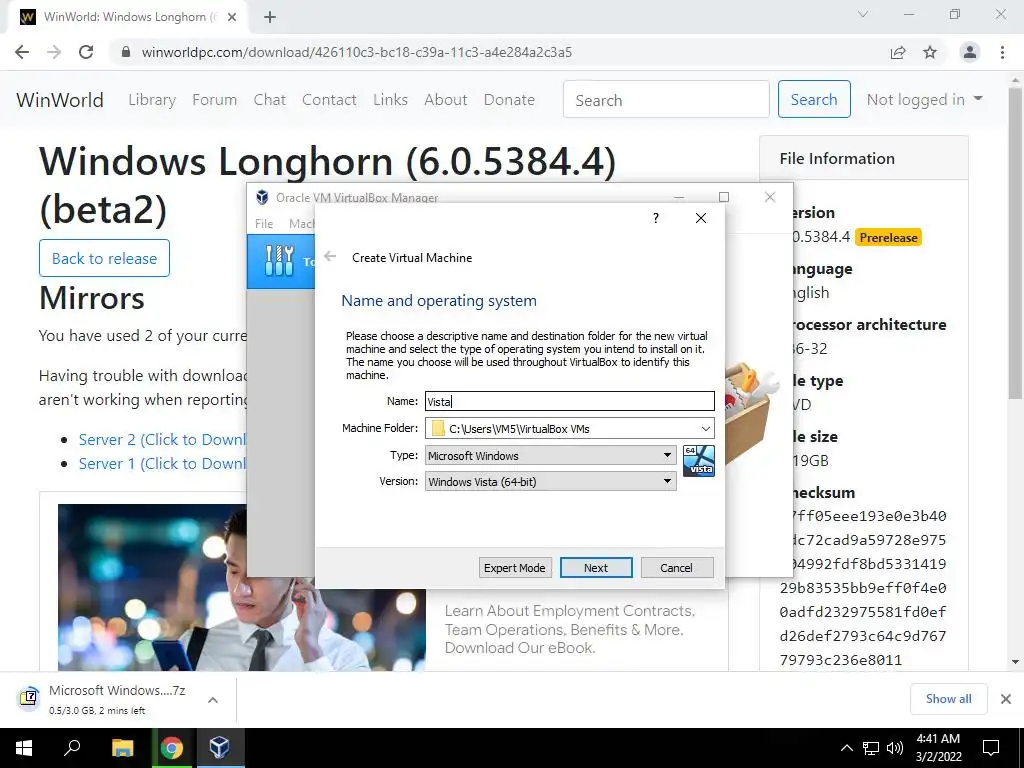Viewport: 1024px width, 768px height.
Task: Click the Cancel button in wizard
Action: pyautogui.click(x=677, y=568)
